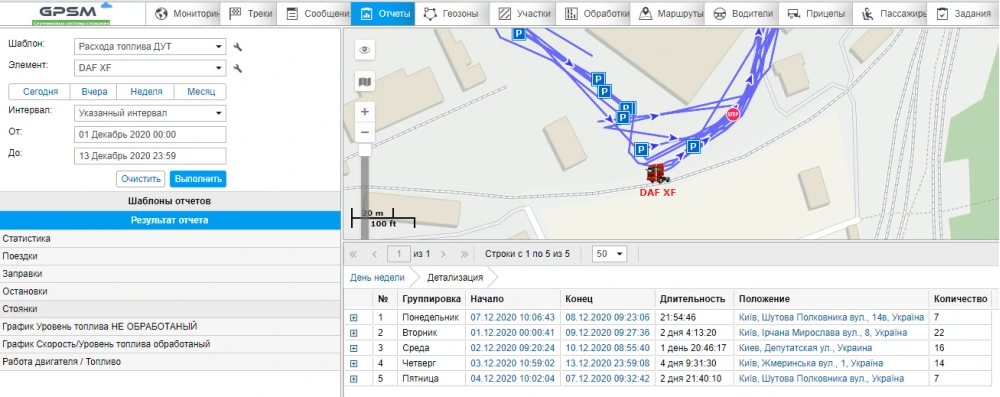Open График Уровень топлива НЕ ОБРАБОТАНЫЙ
Viewport: 1000px width, 397px height.
[170, 326]
